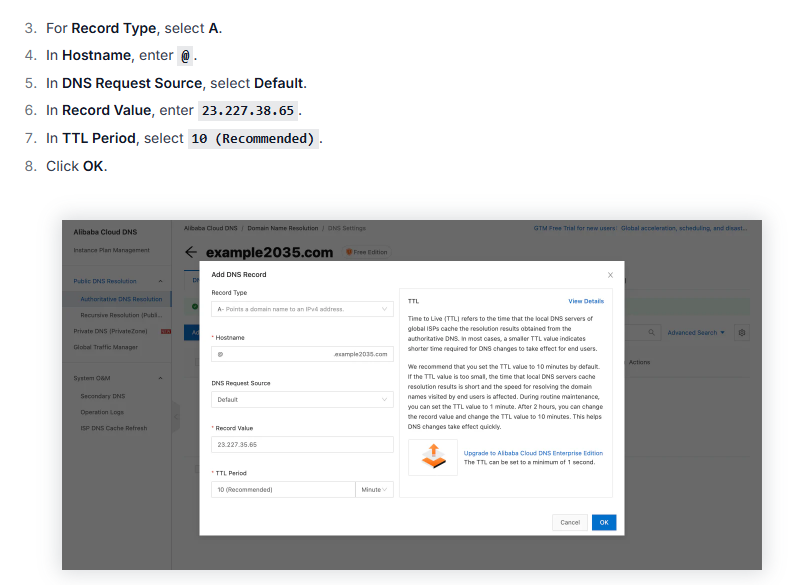The height and width of the screenshot is (585, 792).
Task: Click the Record Value input field
Action: (302, 445)
